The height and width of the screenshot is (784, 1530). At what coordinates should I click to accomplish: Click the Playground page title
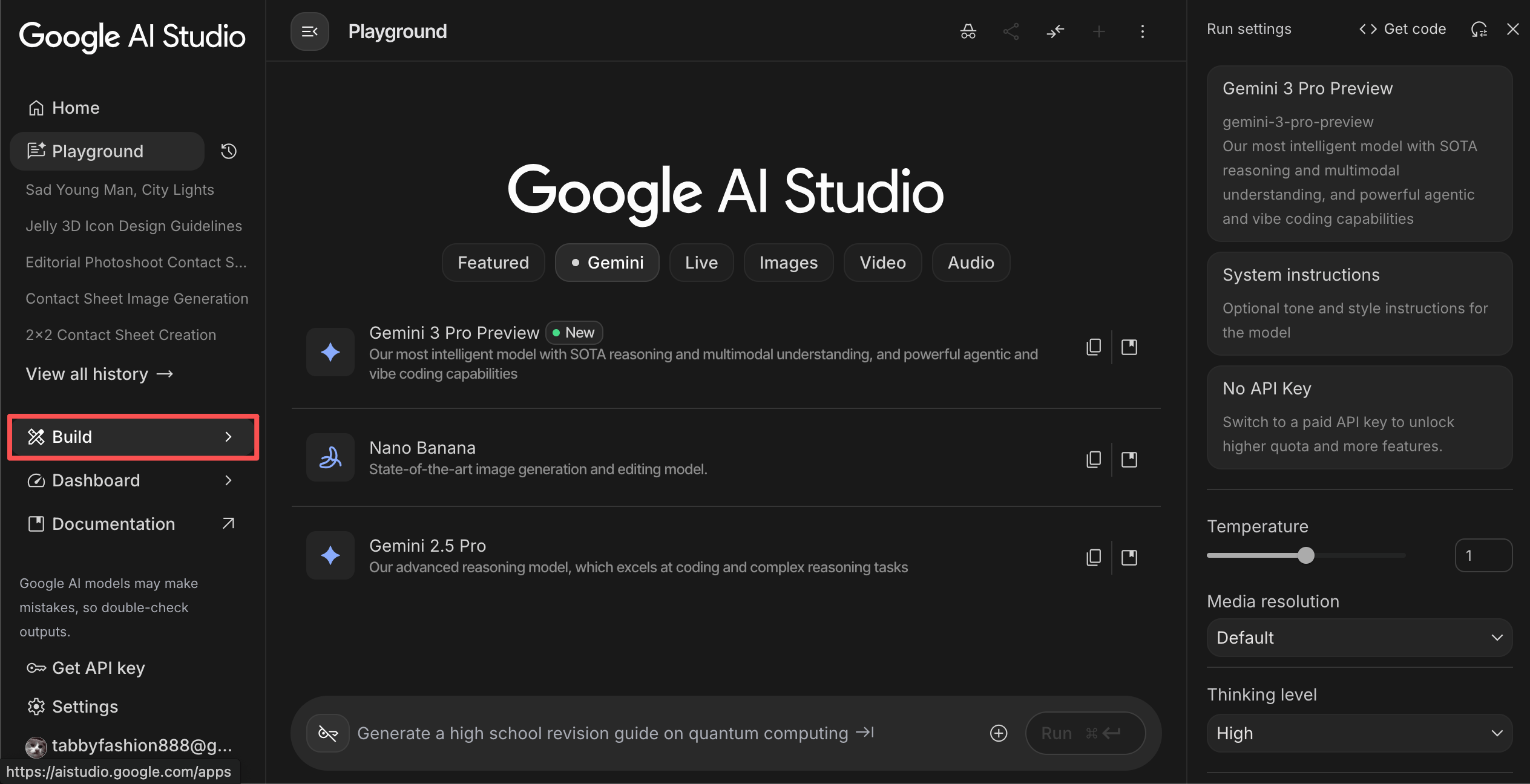[x=398, y=31]
